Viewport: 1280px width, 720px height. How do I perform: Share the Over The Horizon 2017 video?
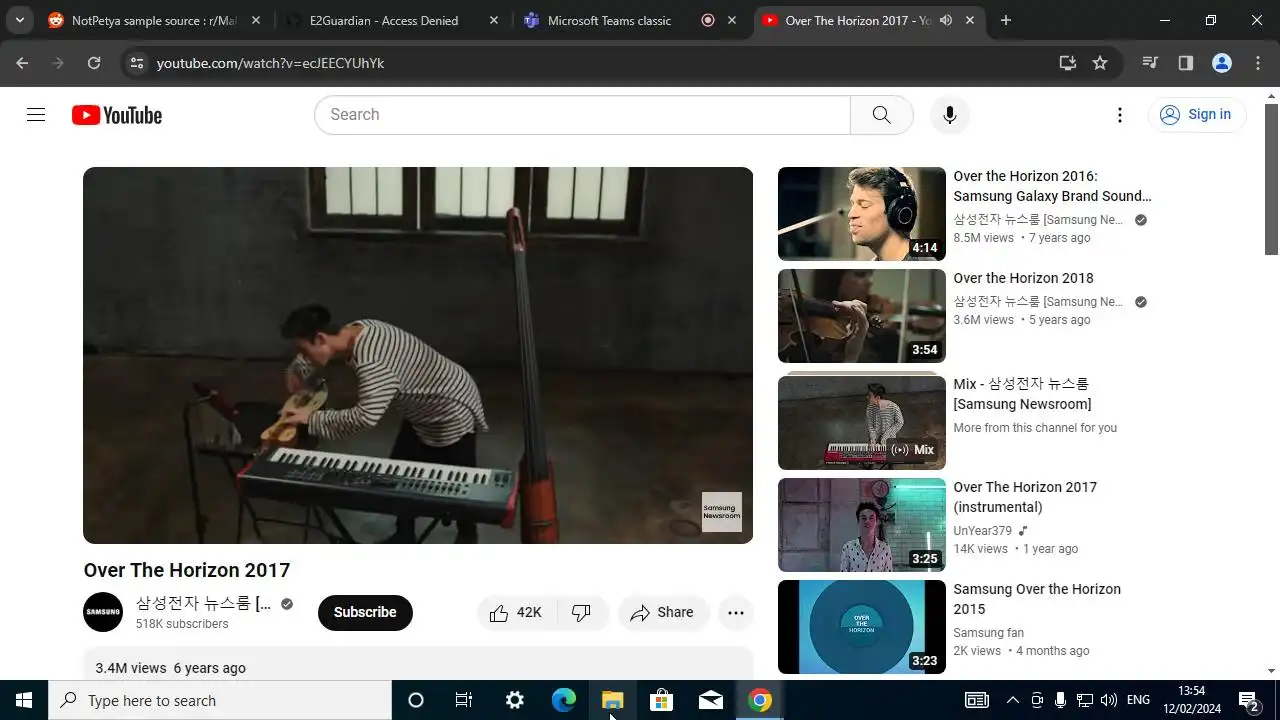pos(663,612)
